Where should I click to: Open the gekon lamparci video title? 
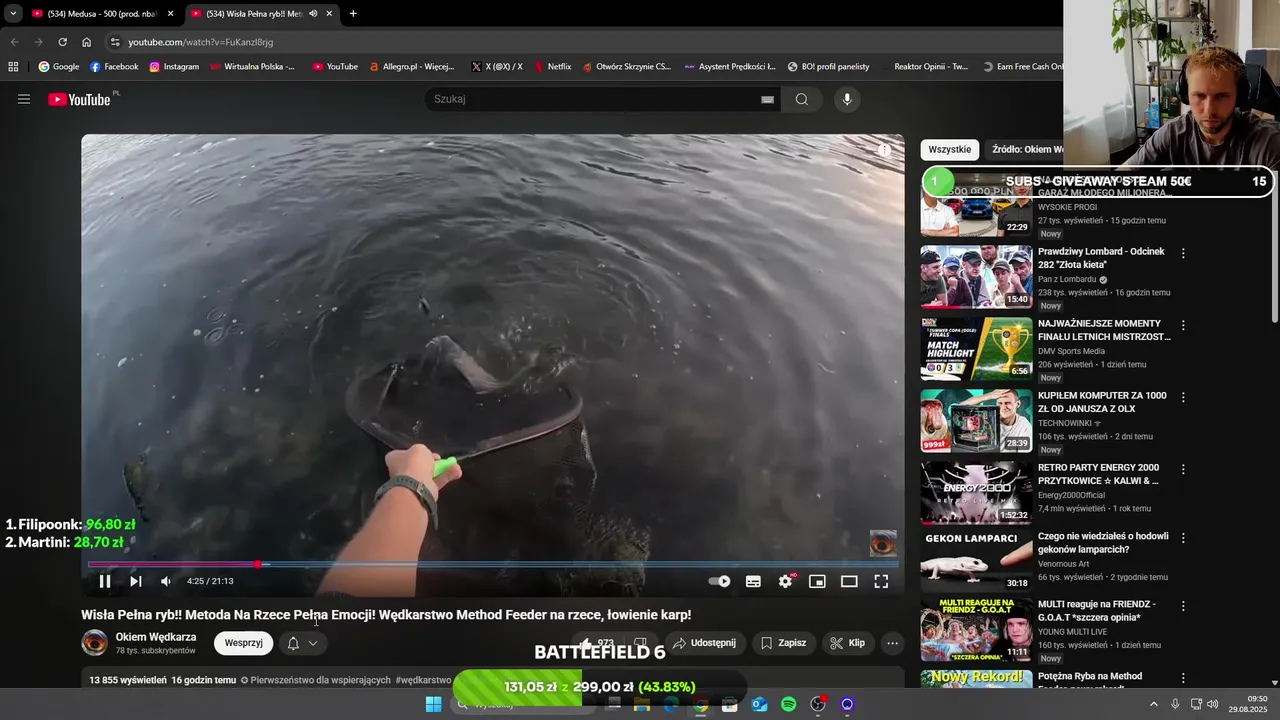[x=1103, y=543]
